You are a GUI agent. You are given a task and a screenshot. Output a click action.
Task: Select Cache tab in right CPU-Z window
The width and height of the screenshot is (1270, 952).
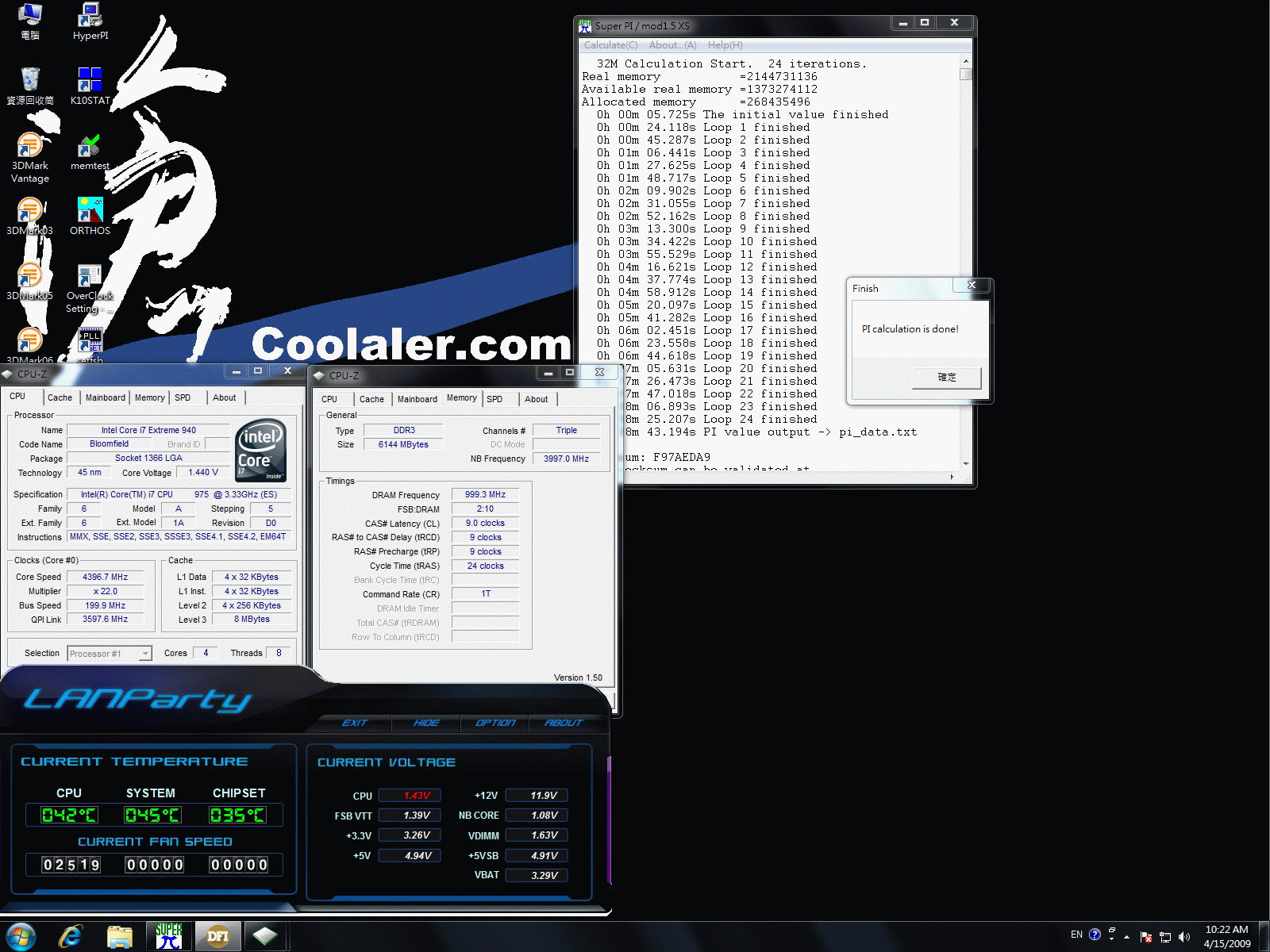(x=371, y=399)
